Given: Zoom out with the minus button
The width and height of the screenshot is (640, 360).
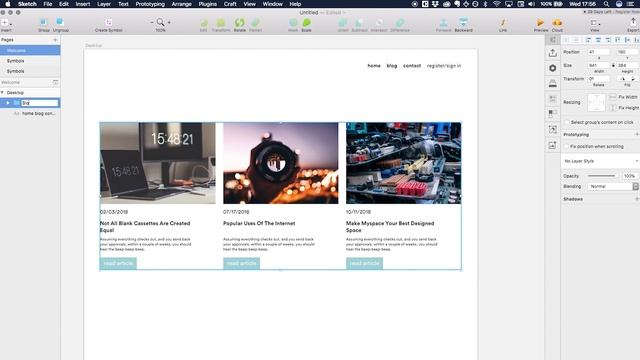Looking at the screenshot, I should [x=152, y=22].
